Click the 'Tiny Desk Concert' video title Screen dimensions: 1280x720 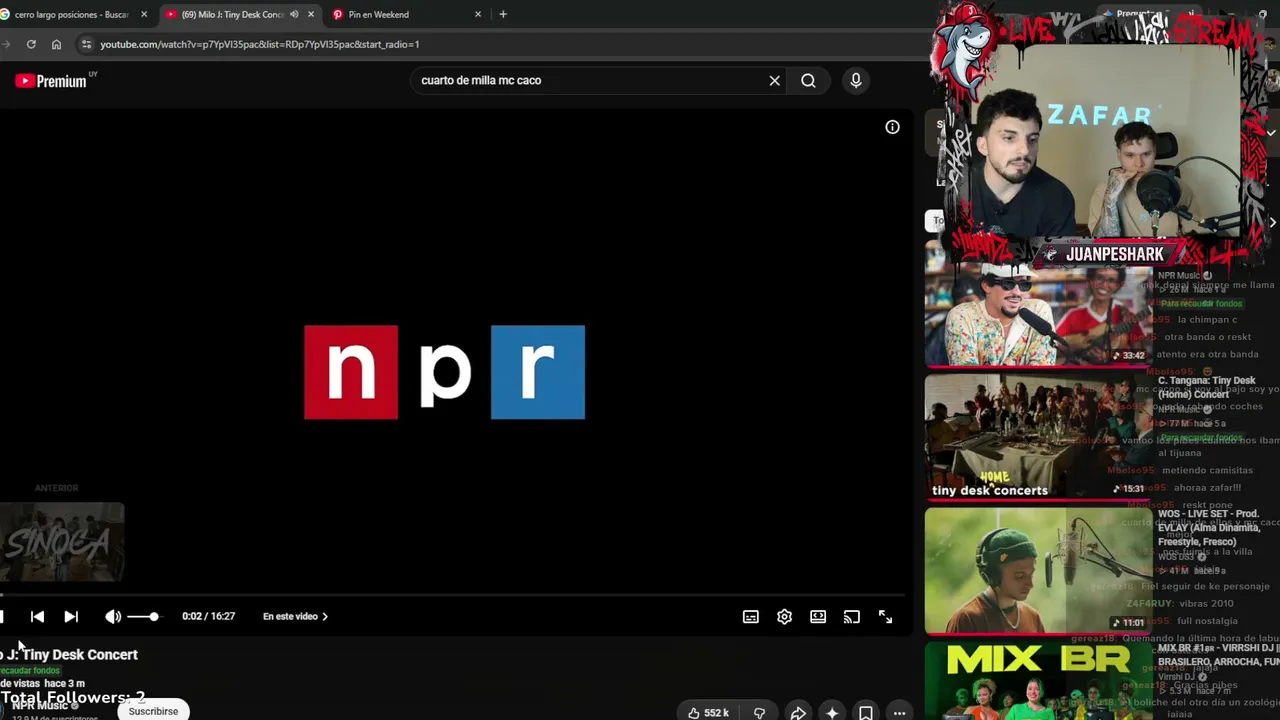point(69,655)
